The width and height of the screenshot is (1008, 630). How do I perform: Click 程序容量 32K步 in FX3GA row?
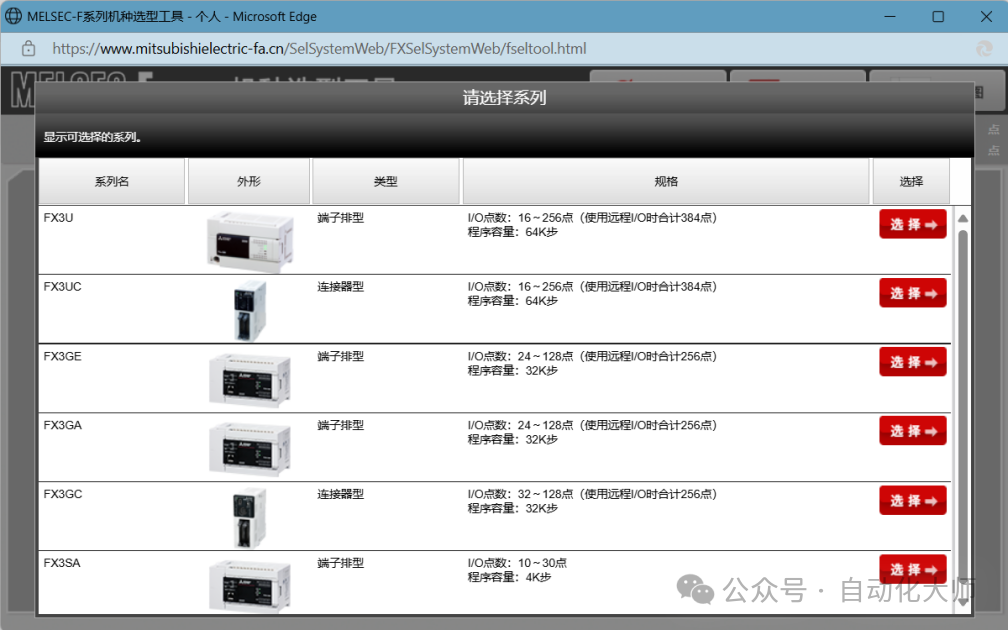coord(512,439)
